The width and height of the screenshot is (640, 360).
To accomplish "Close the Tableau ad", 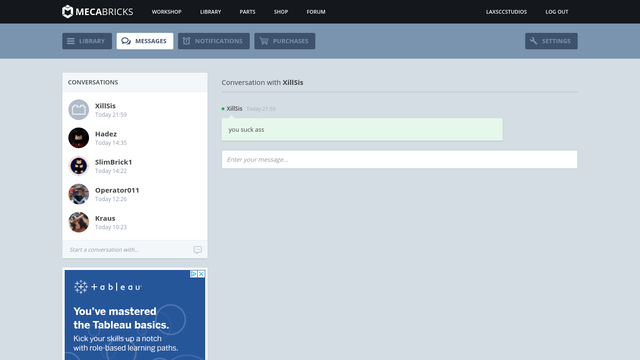I will coord(201,274).
